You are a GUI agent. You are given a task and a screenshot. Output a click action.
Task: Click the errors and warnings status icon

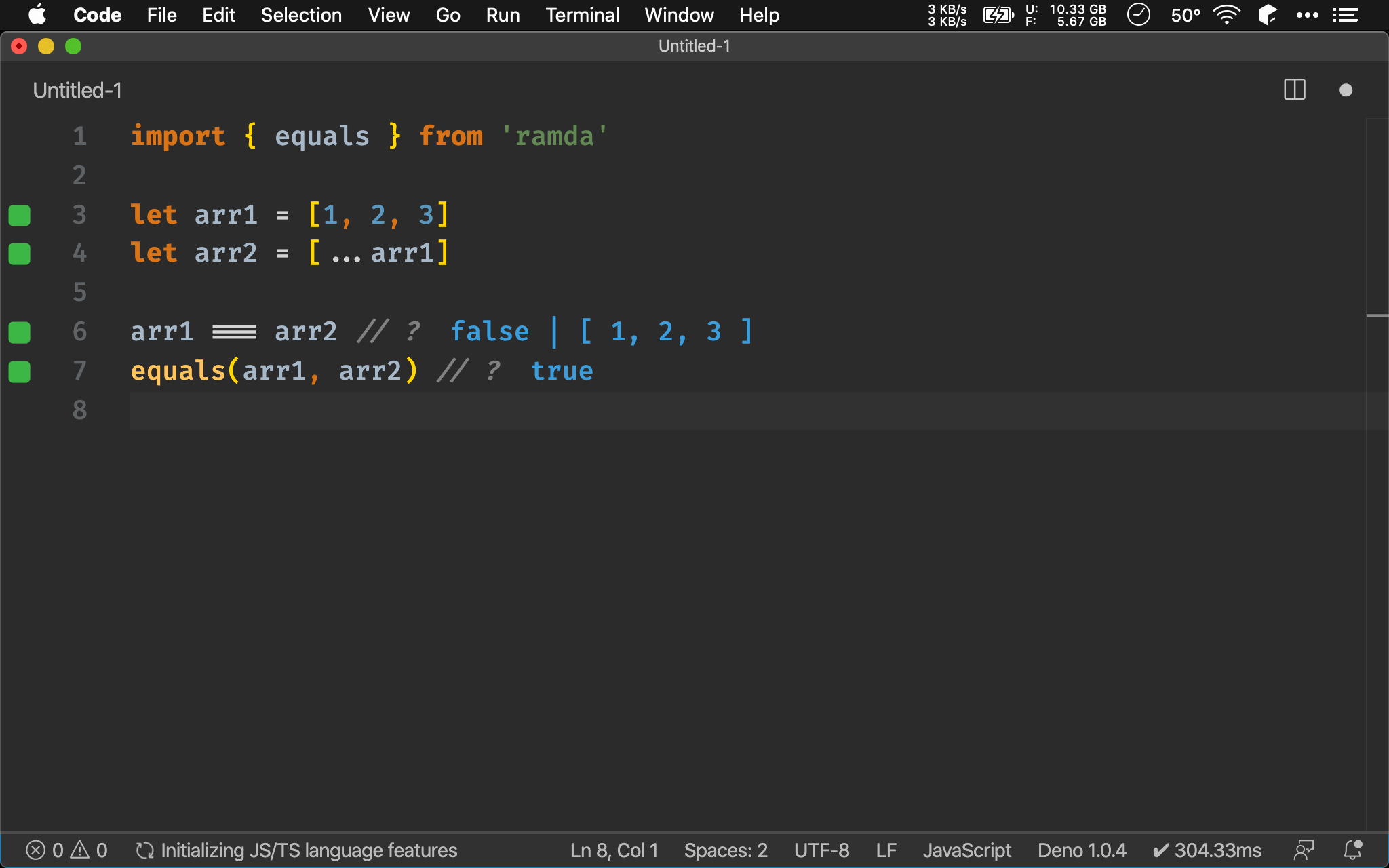click(66, 850)
